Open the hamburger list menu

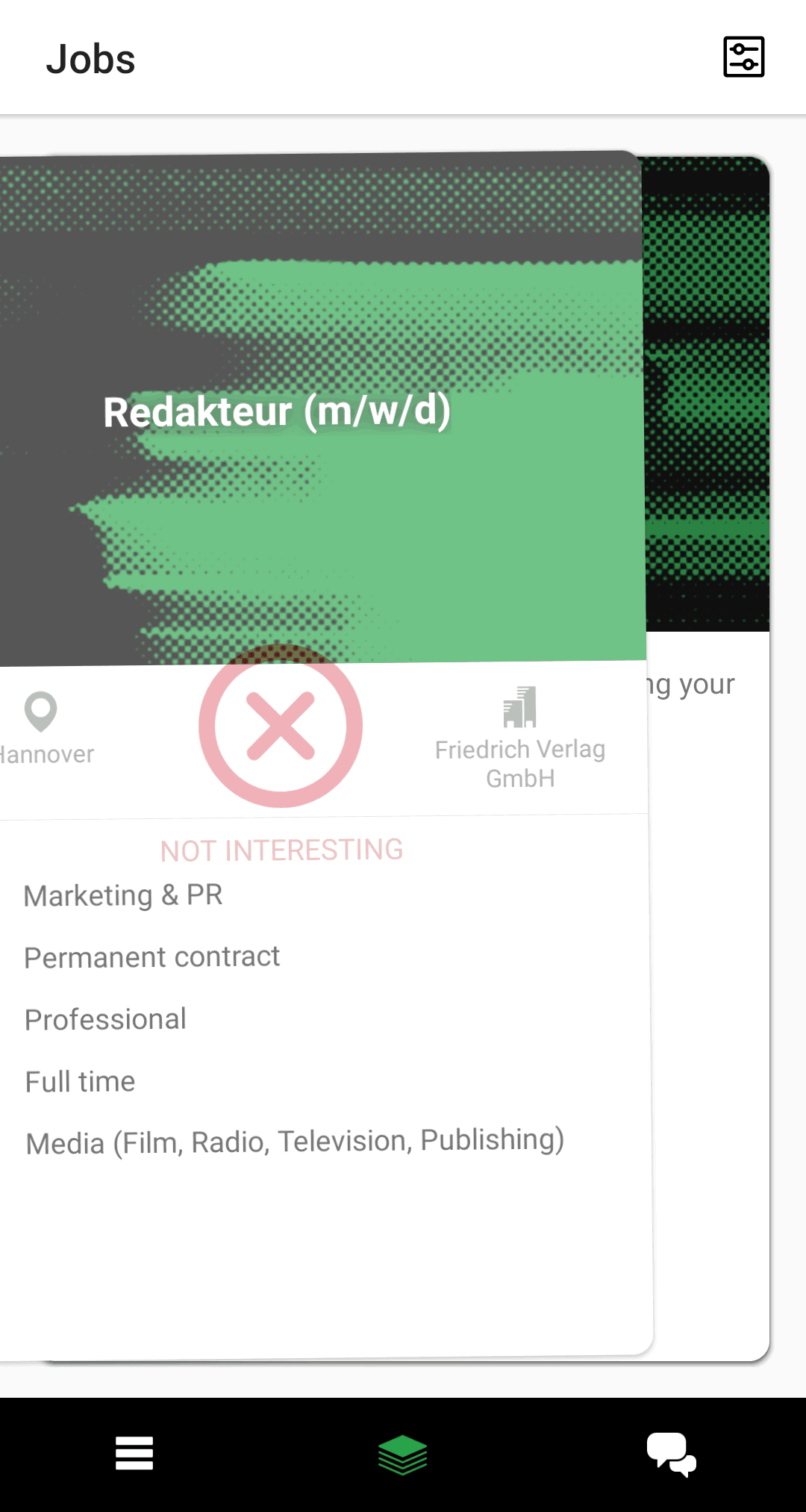pyautogui.click(x=134, y=1453)
